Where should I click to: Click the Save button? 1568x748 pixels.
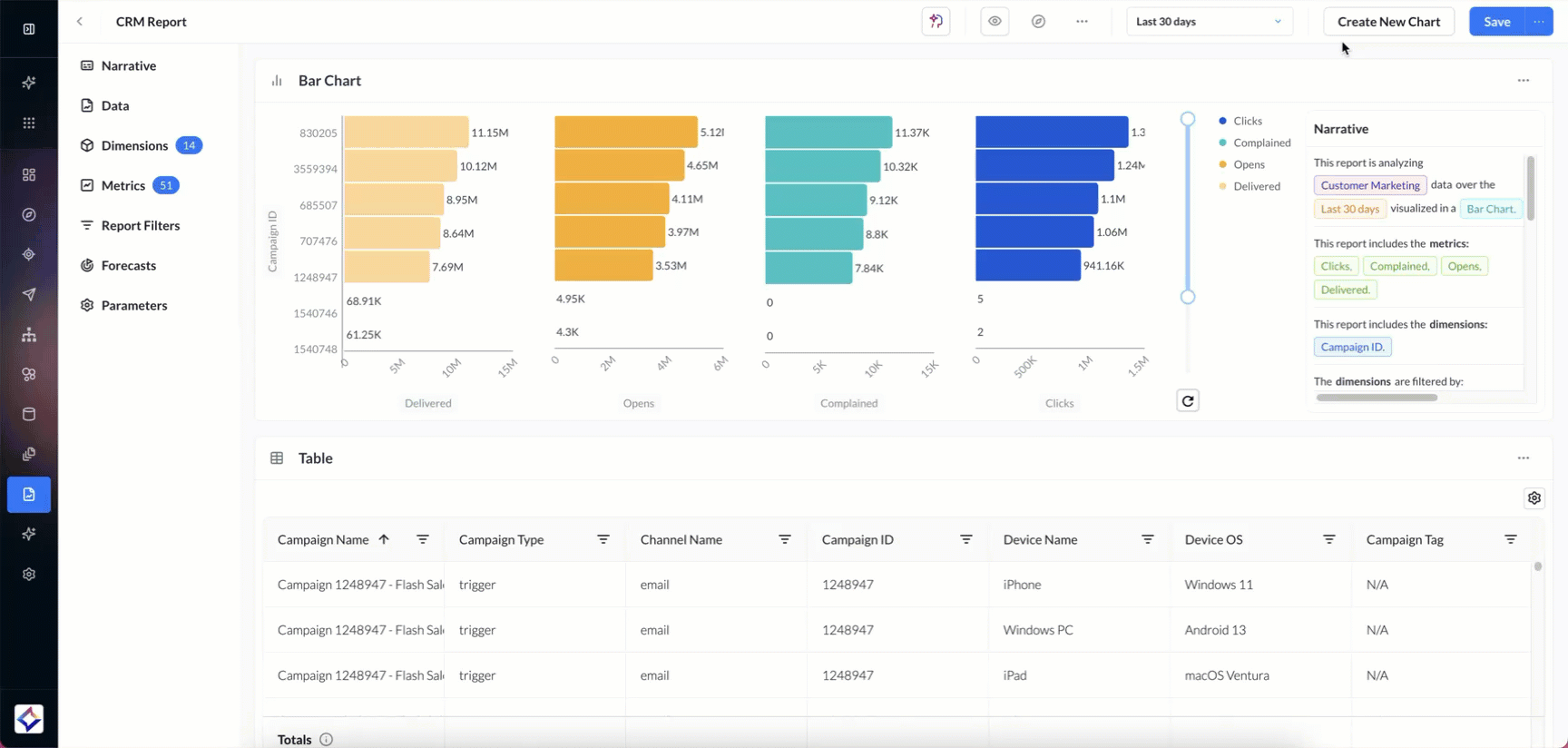(1496, 22)
